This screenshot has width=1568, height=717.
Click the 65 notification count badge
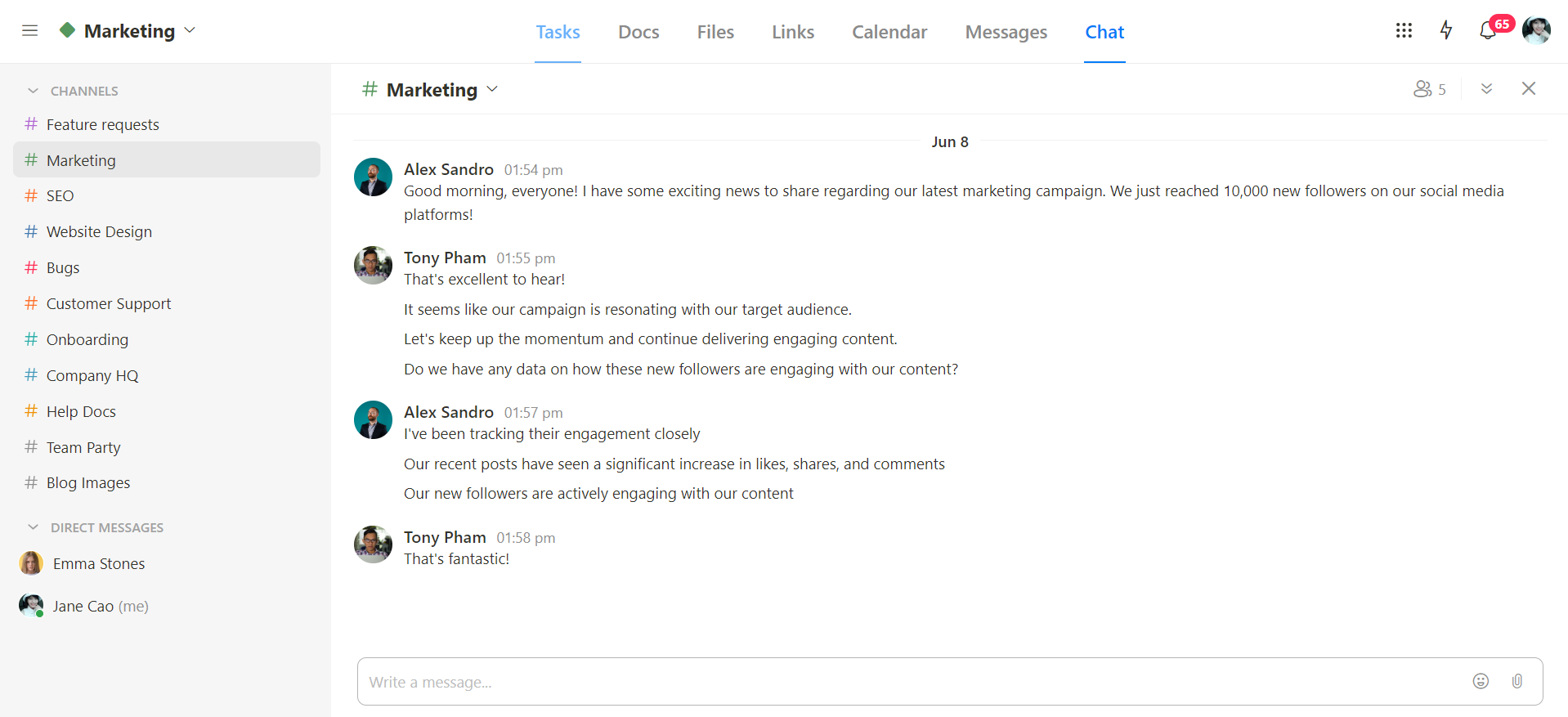[x=1501, y=23]
